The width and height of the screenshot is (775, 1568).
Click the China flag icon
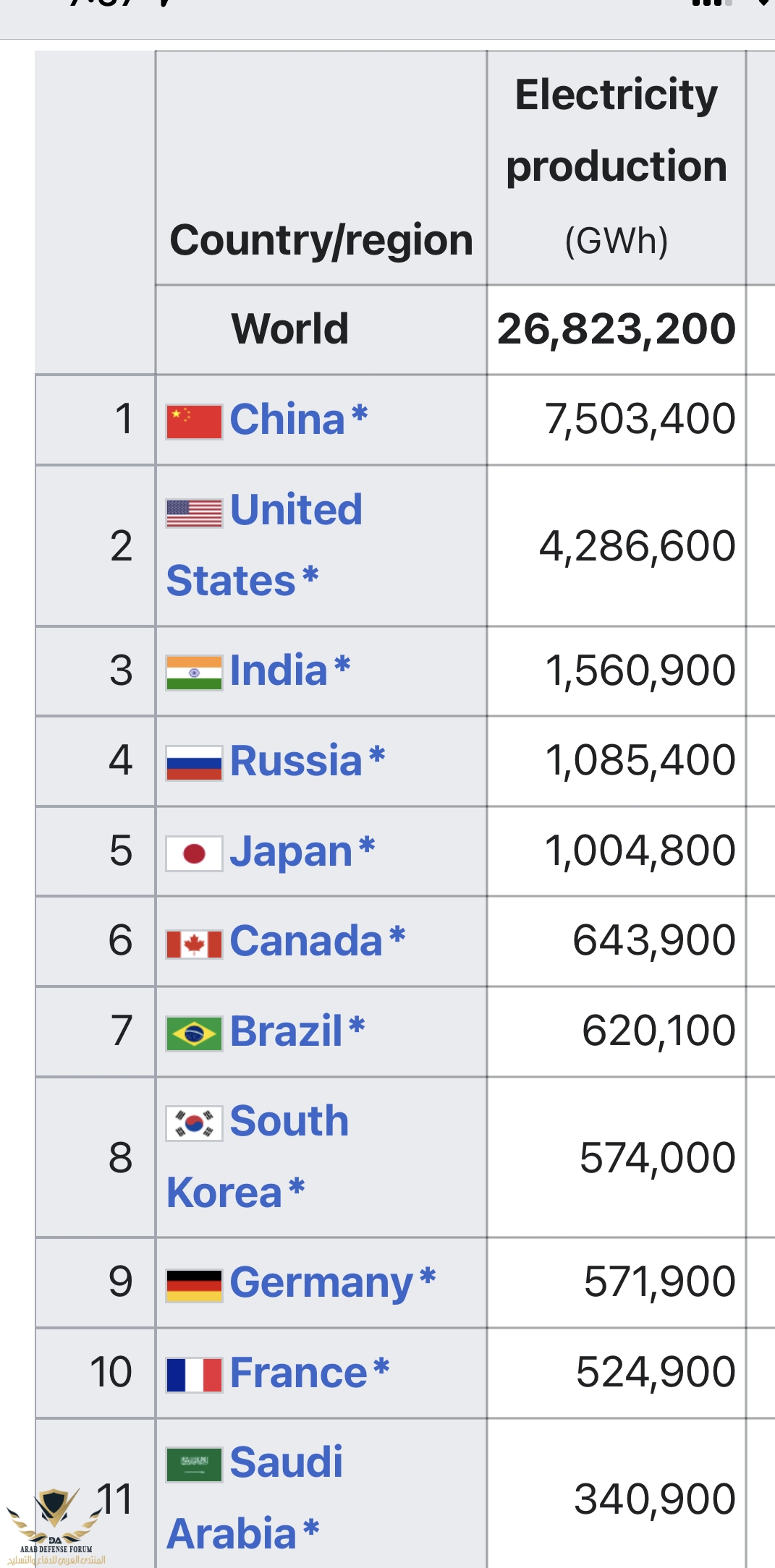pos(193,422)
